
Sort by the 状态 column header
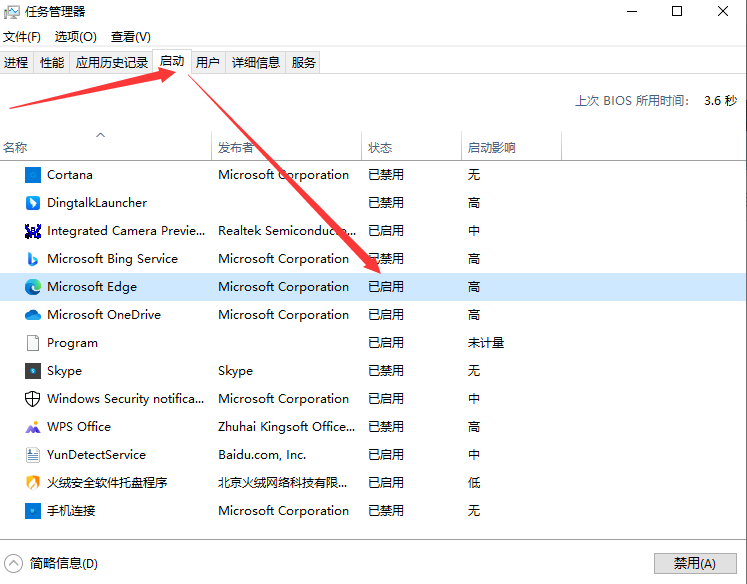412,147
